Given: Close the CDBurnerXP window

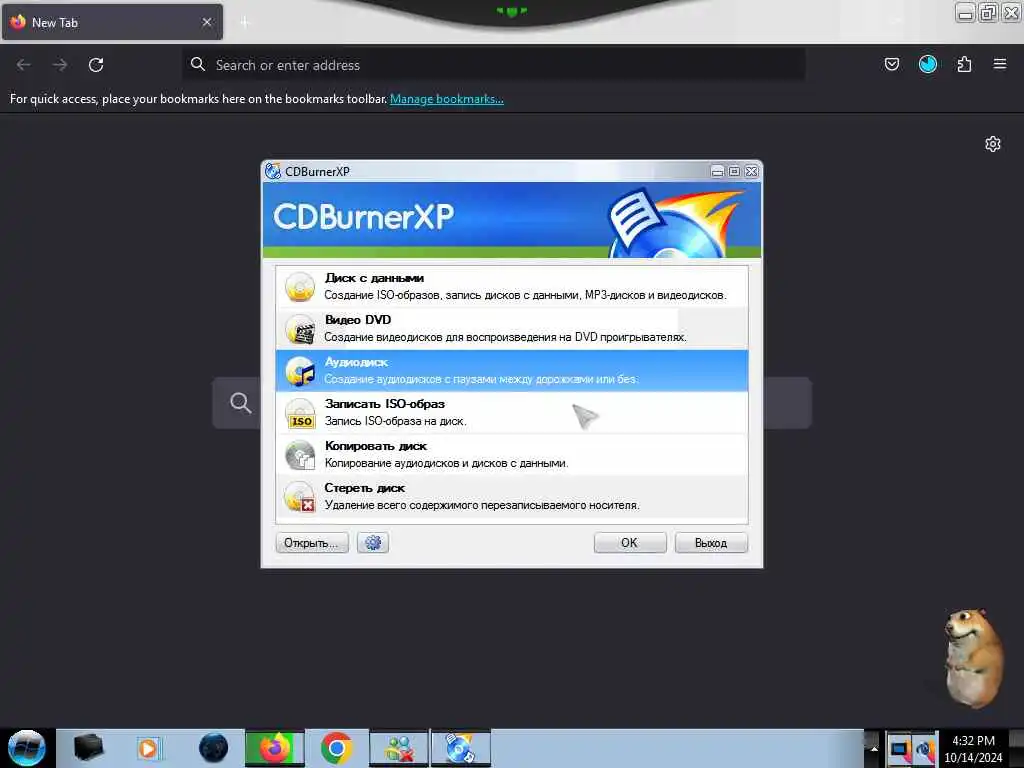Looking at the screenshot, I should pyautogui.click(x=751, y=171).
